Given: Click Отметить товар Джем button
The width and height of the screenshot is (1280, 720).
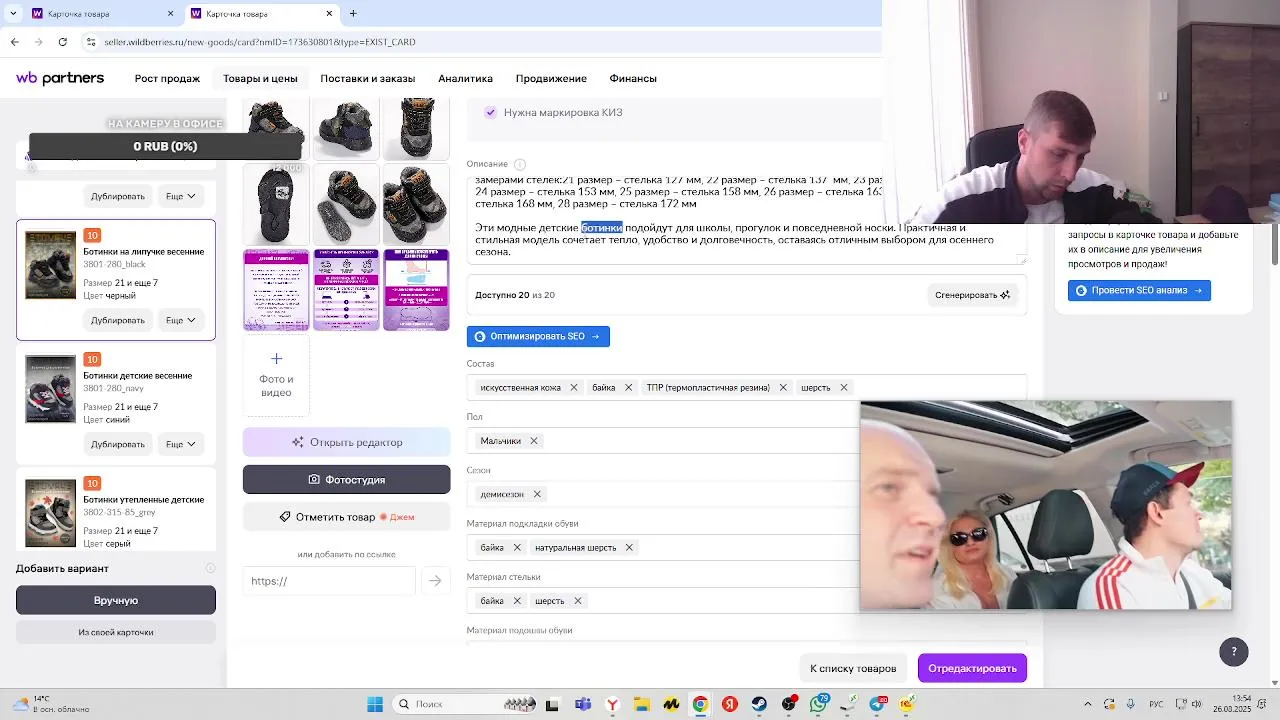Looking at the screenshot, I should (347, 517).
